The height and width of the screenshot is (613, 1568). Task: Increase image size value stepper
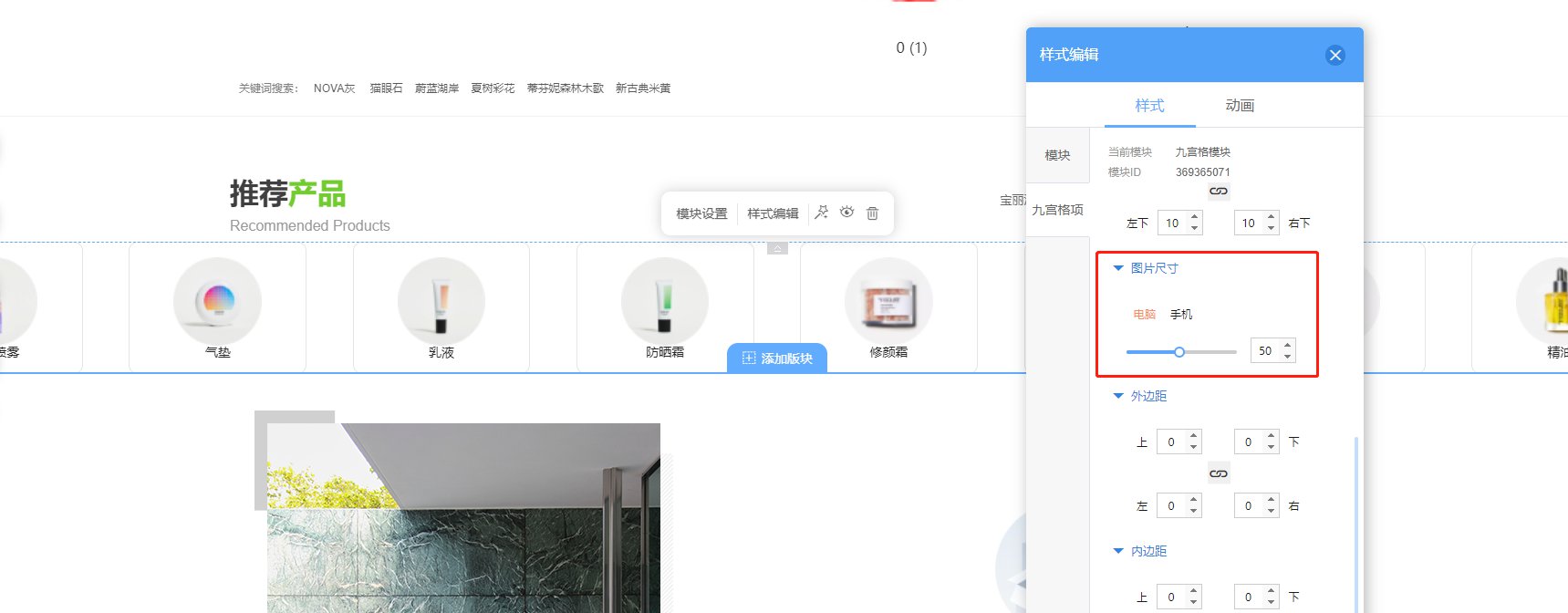point(1287,345)
